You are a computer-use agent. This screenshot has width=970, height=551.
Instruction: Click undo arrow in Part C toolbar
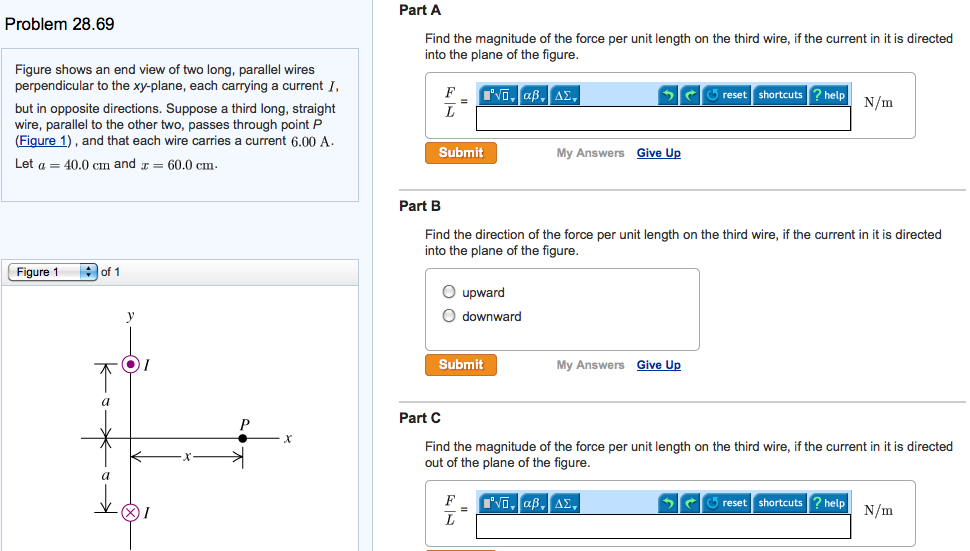pos(668,503)
